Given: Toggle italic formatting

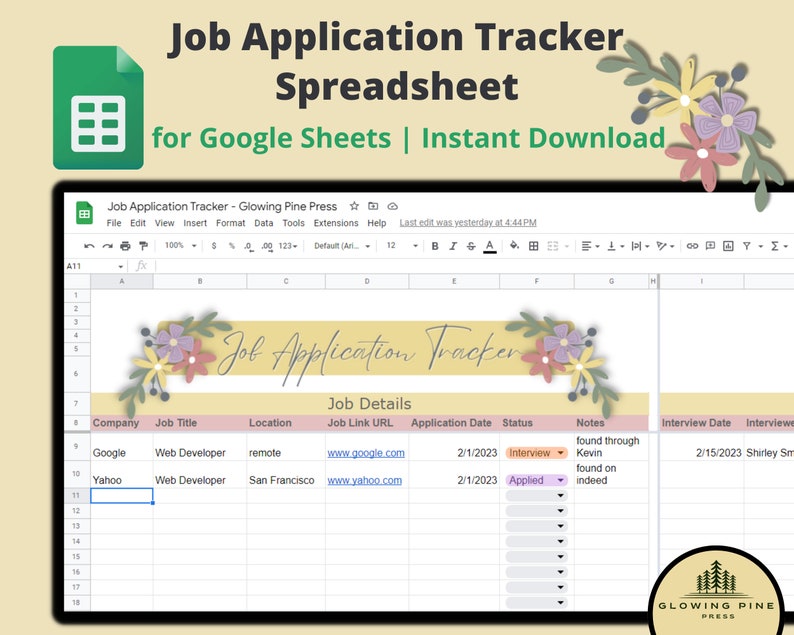Looking at the screenshot, I should tap(453, 246).
